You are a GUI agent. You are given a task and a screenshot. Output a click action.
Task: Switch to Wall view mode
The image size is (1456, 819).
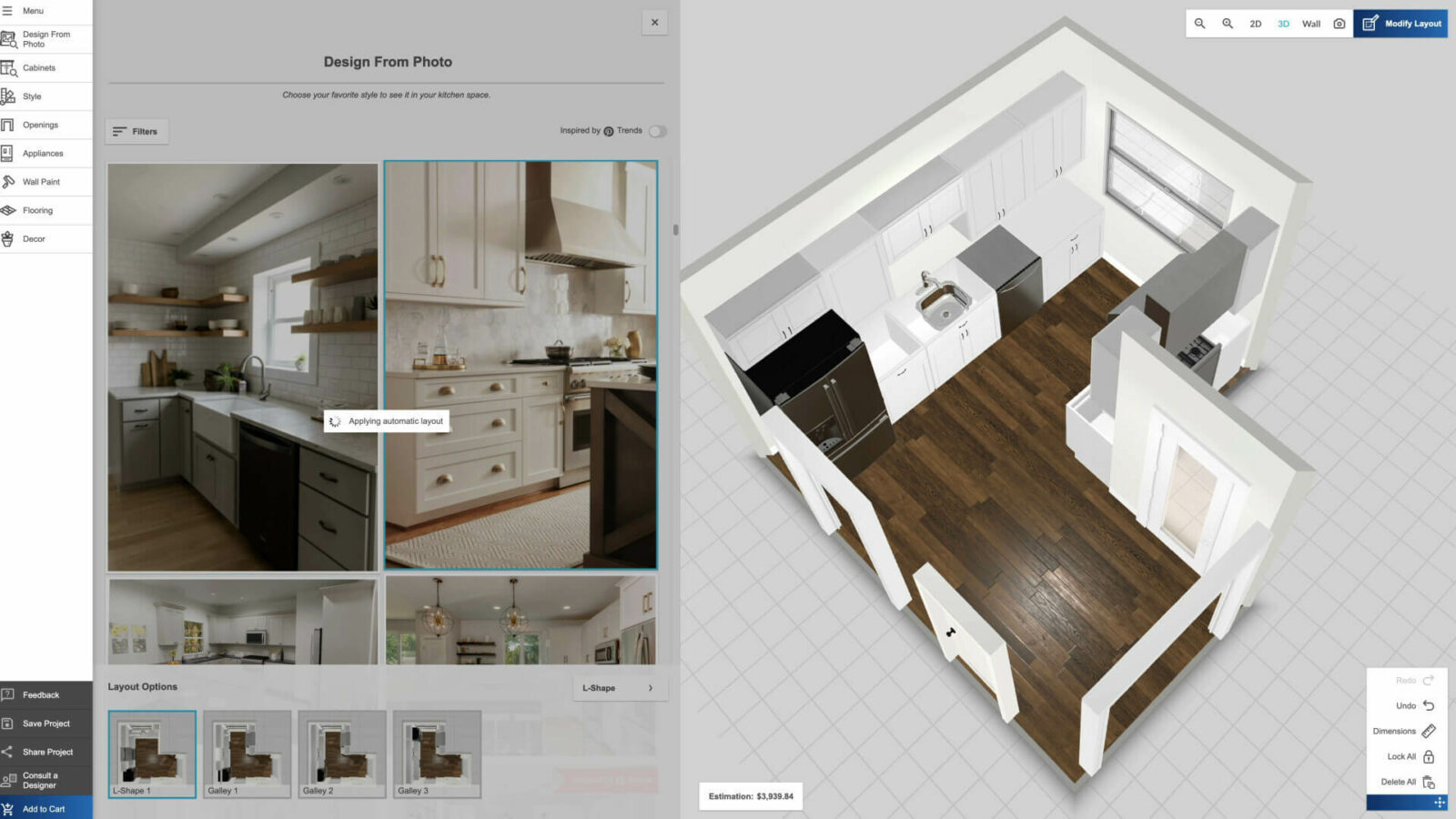click(x=1310, y=24)
